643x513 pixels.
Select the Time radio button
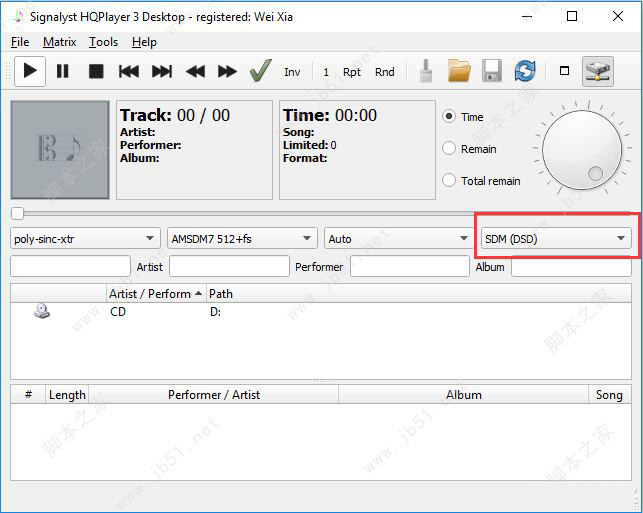(450, 117)
